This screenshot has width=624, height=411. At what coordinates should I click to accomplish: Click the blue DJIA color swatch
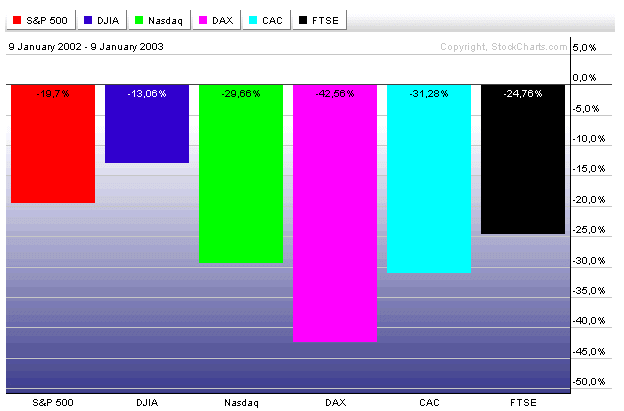coord(88,20)
